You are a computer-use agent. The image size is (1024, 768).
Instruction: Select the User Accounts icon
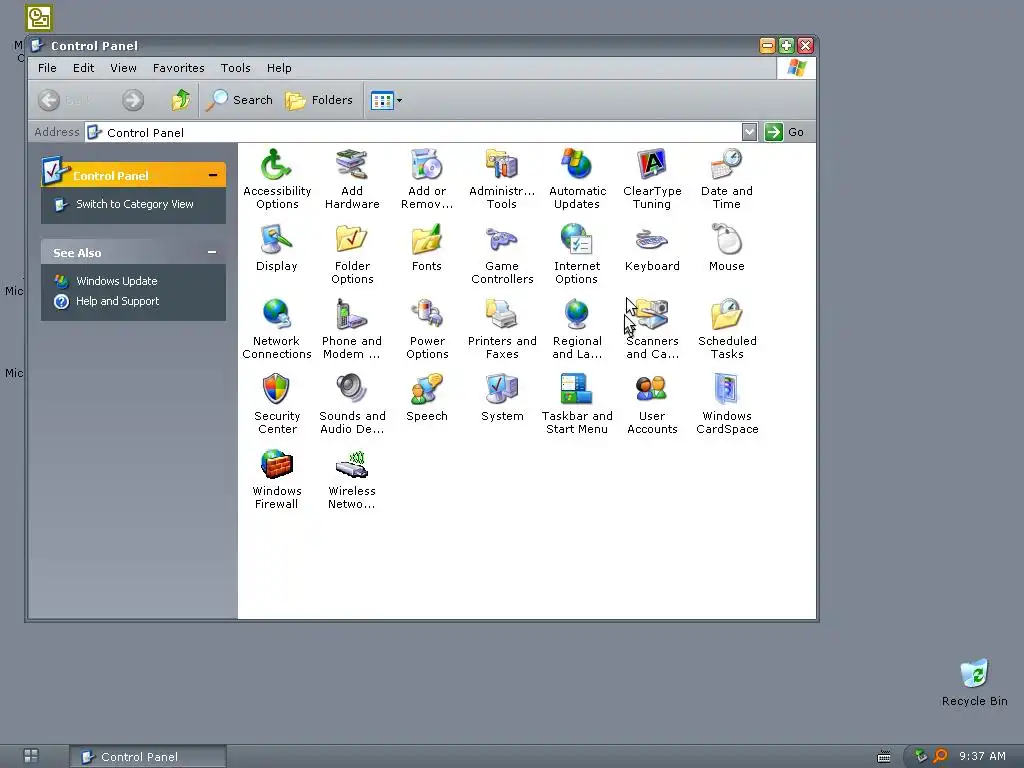click(652, 404)
